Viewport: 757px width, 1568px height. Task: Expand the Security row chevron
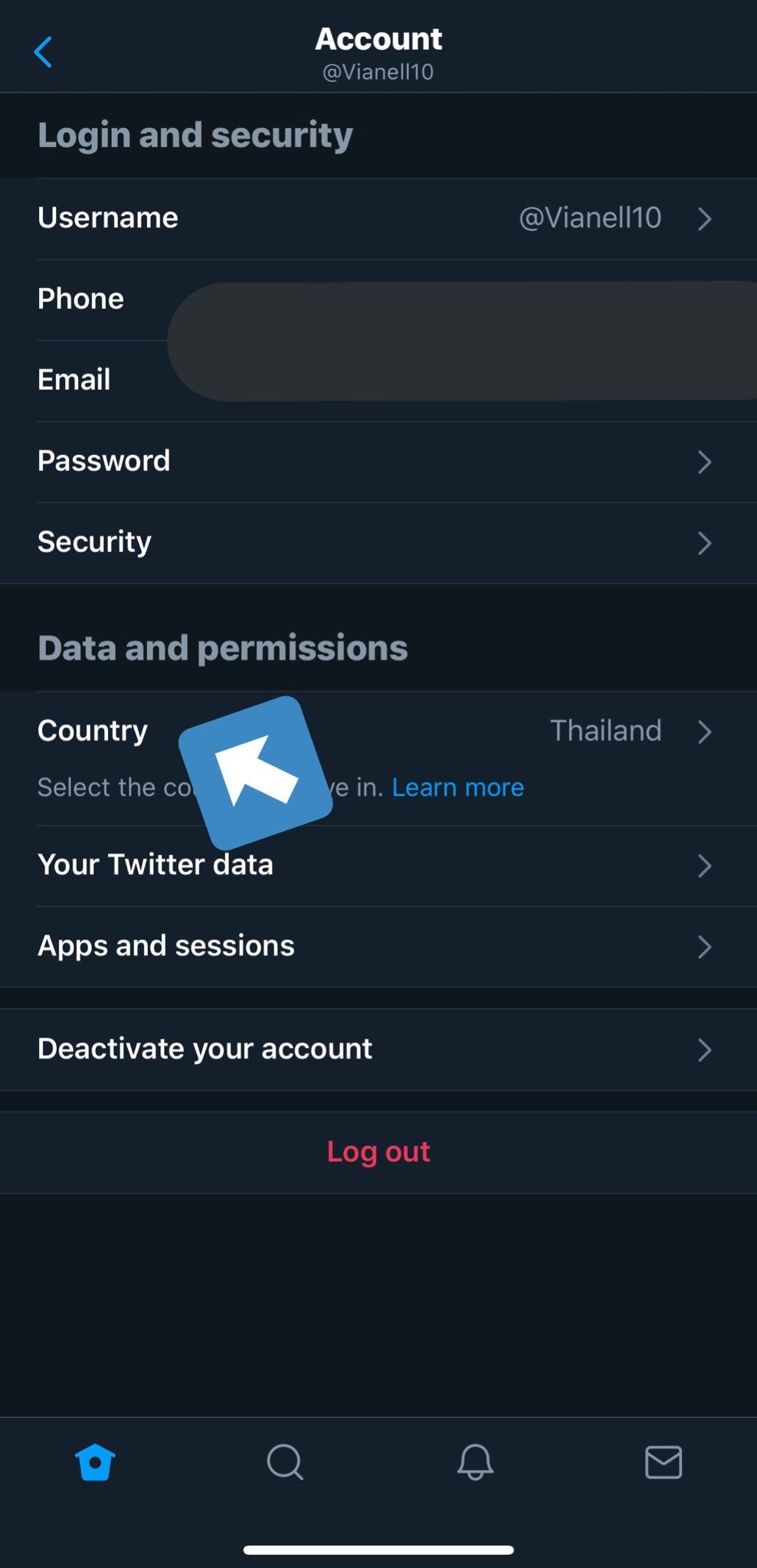click(705, 543)
